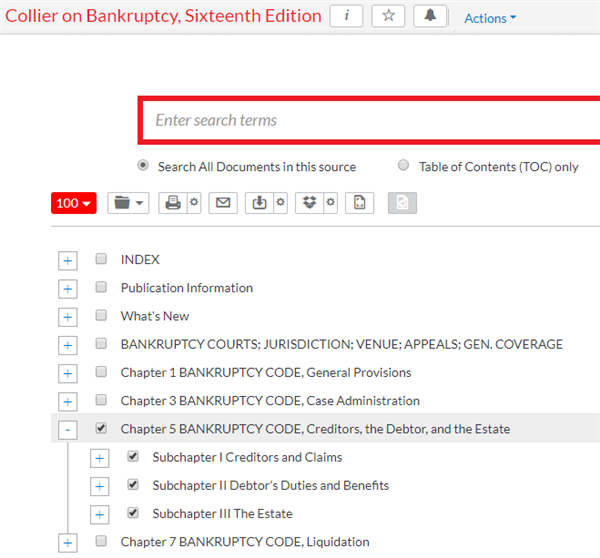The width and height of the screenshot is (600, 558).
Task: Create an alert with the bell icon
Action: 430,16
